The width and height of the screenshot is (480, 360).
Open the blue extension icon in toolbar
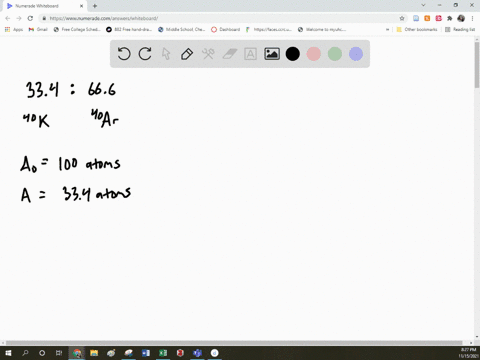point(416,18)
